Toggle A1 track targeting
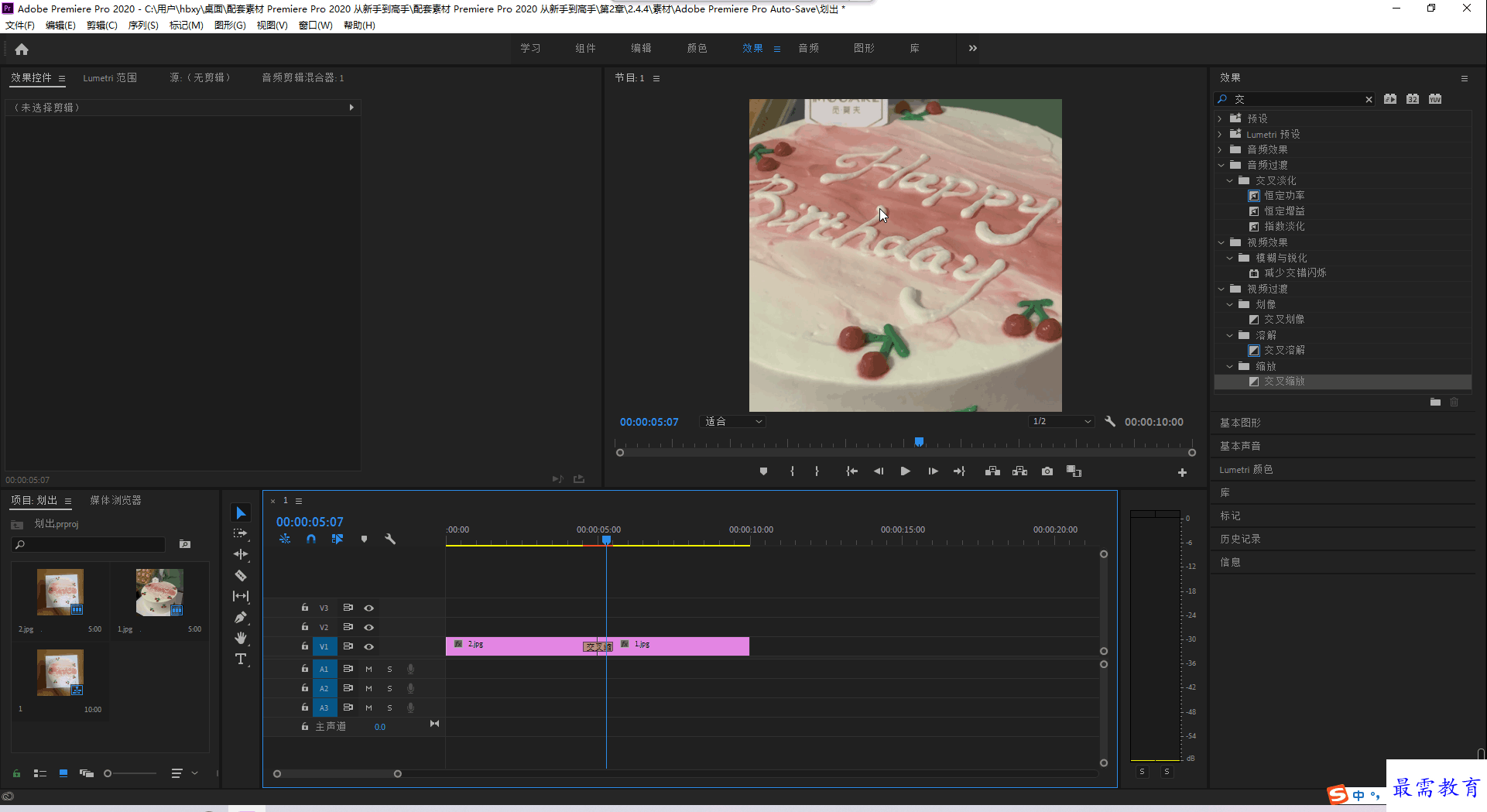The height and width of the screenshot is (812, 1487). [x=324, y=669]
